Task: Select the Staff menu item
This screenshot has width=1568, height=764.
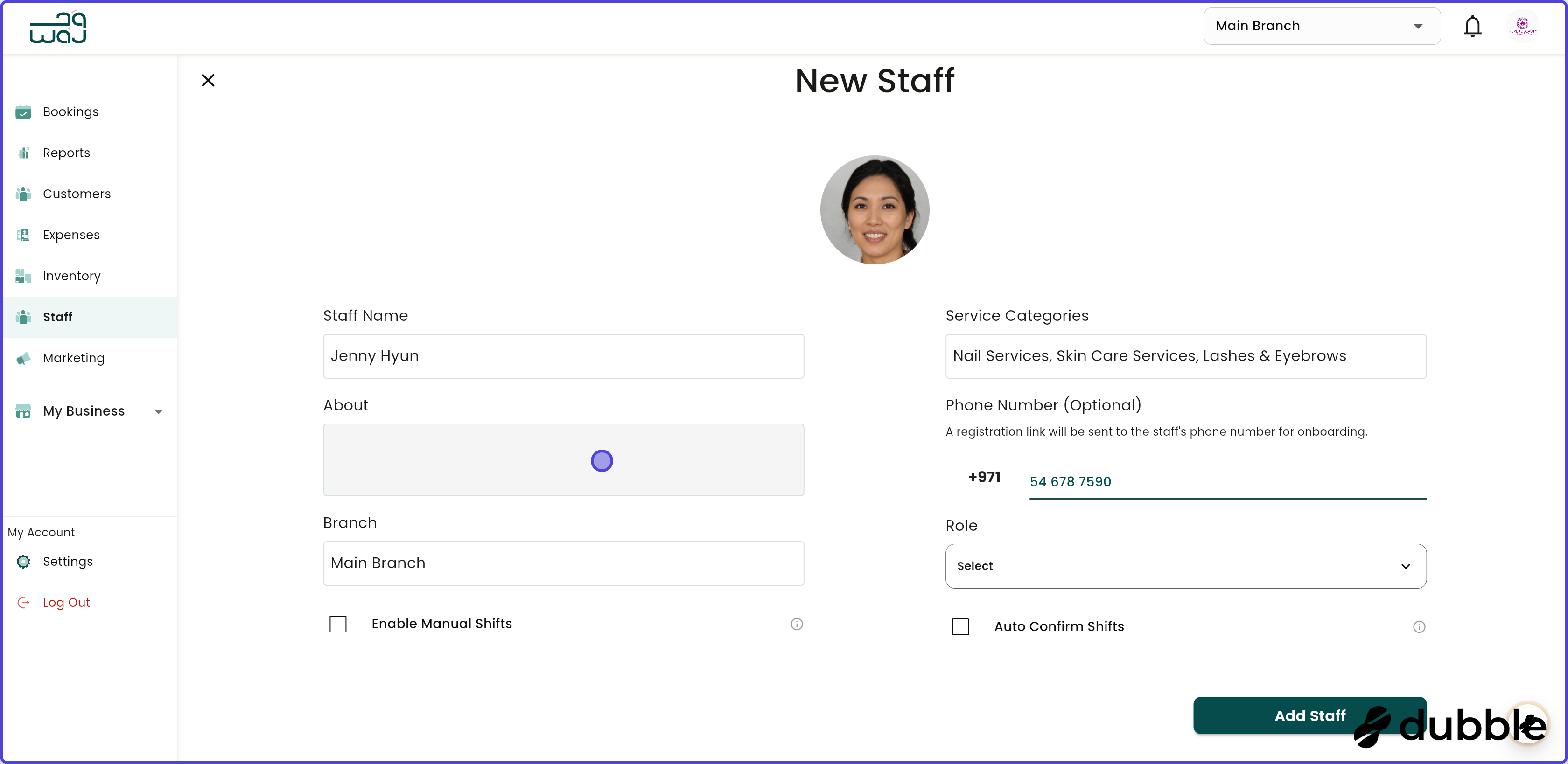Action: tap(58, 317)
